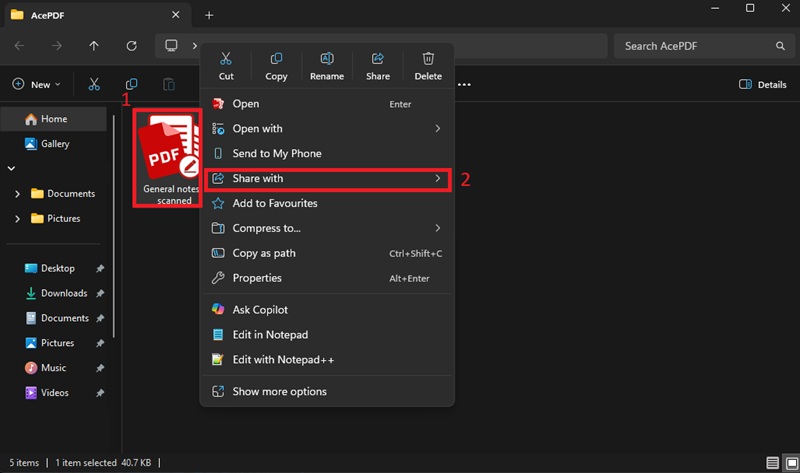The image size is (800, 473).
Task: Click the '1 item selected 40.7 KB' status text
Action: (x=103, y=463)
